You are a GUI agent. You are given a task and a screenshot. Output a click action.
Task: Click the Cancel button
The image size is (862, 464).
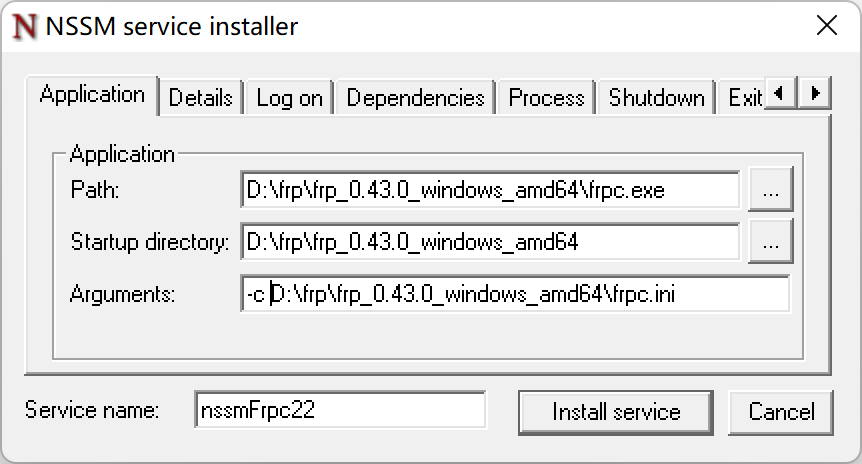click(781, 411)
